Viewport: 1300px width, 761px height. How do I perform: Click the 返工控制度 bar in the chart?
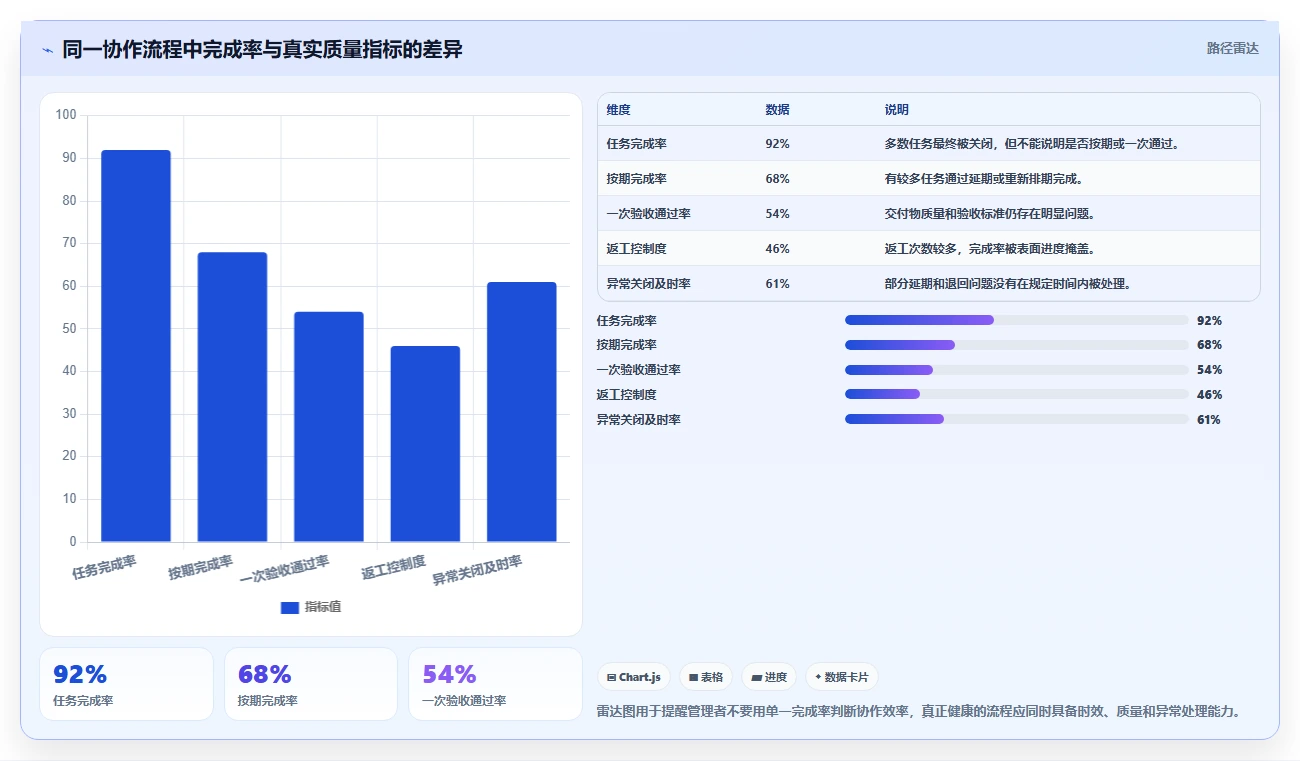pyautogui.click(x=425, y=444)
